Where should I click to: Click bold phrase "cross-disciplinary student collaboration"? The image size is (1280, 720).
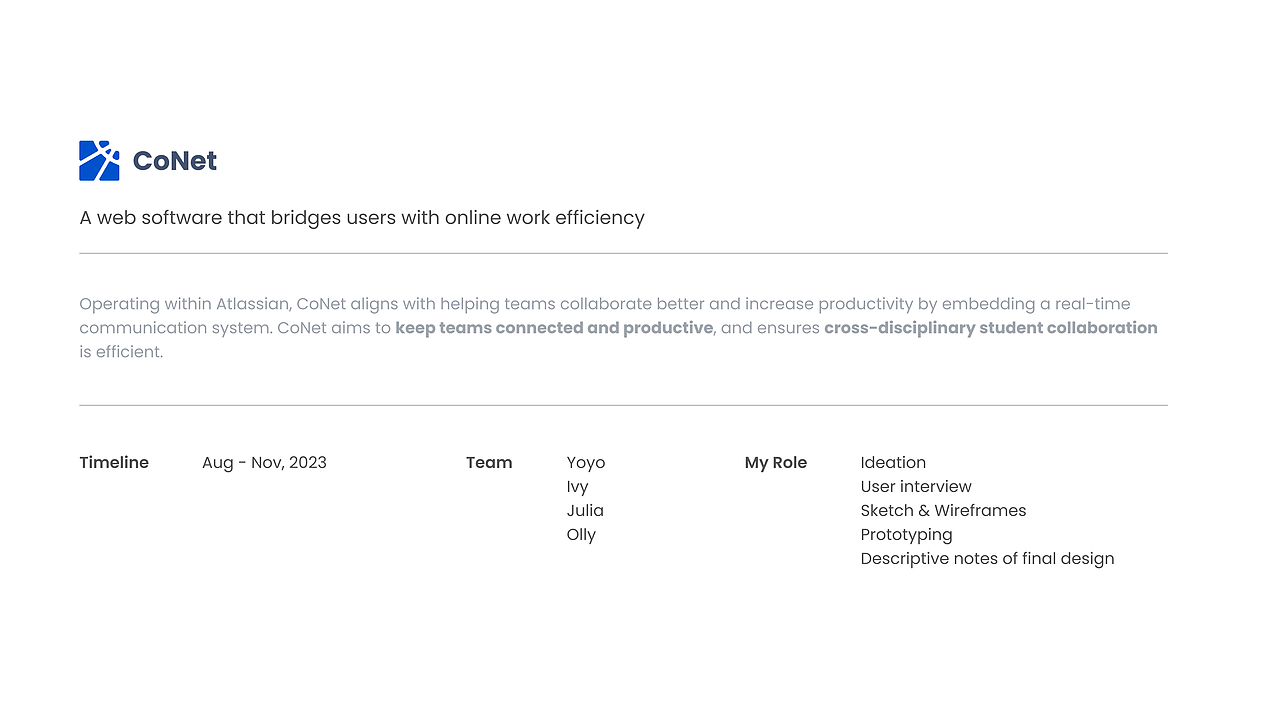pos(990,328)
